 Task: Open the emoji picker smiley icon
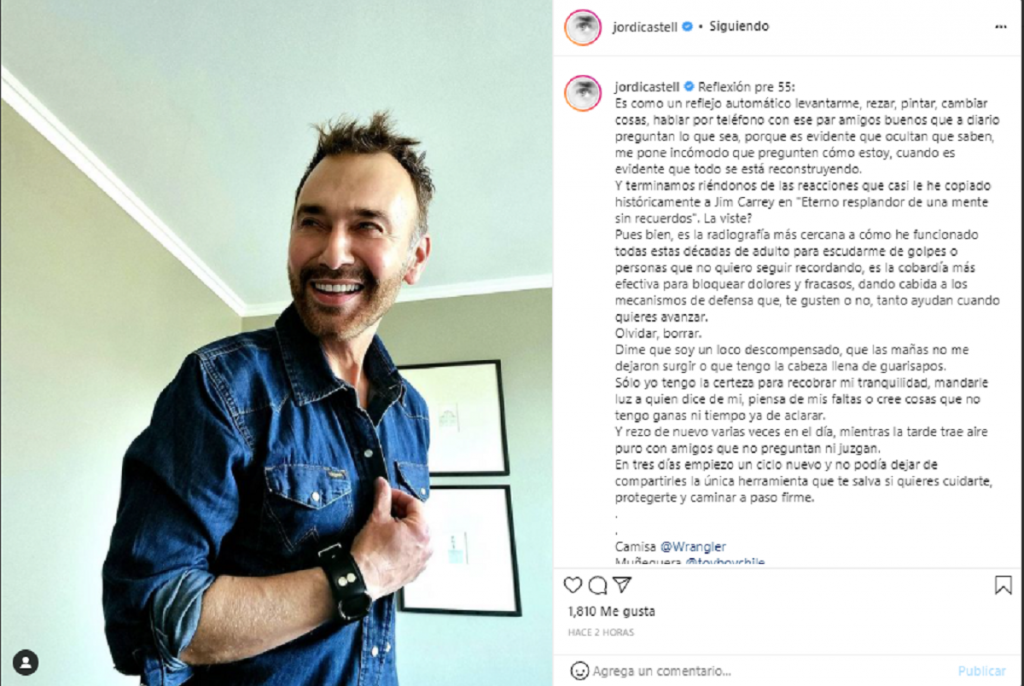coord(579,671)
